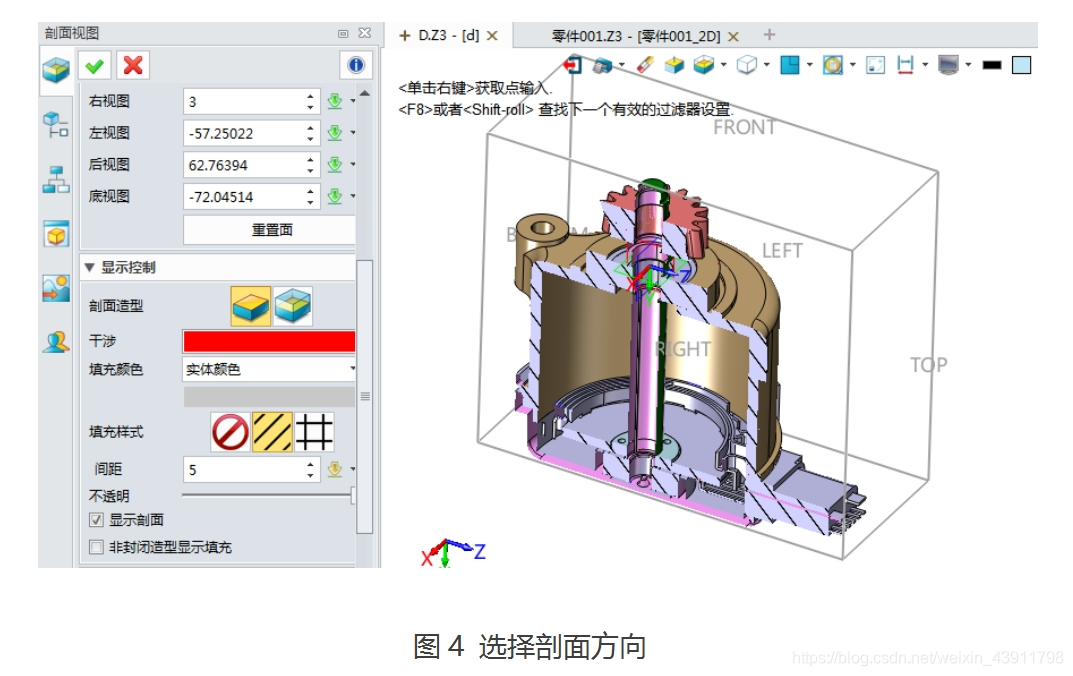The width and height of the screenshot is (1073, 676).
Task: Click the red 干涉 color swatch
Action: 270,341
